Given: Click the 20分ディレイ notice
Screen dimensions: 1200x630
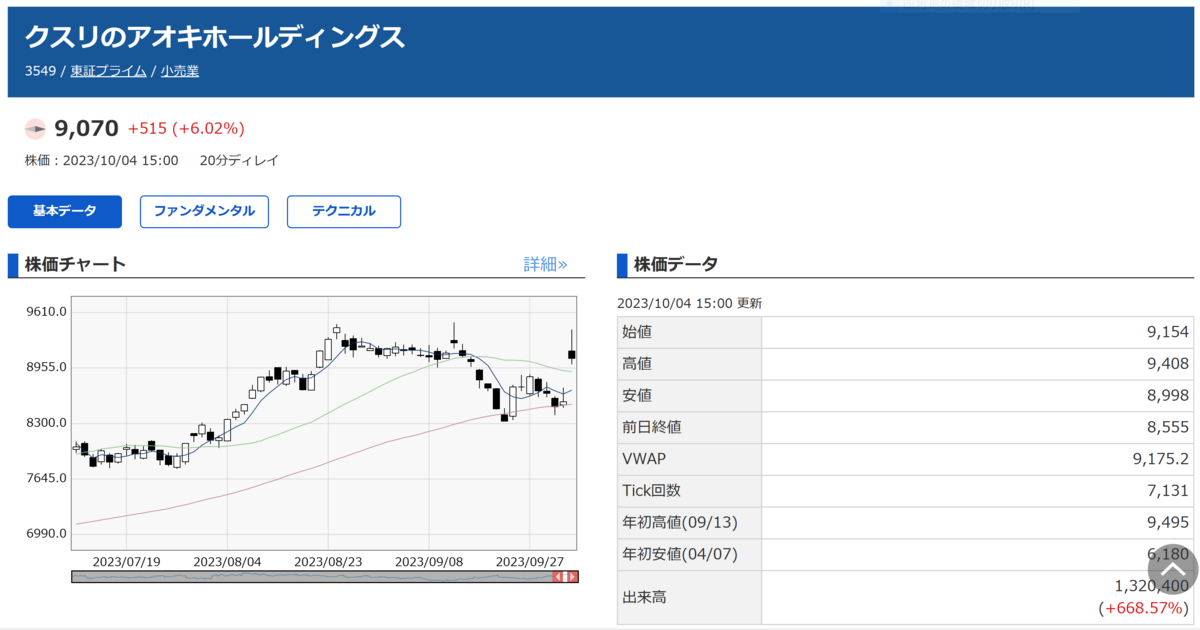Looking at the screenshot, I should click(239, 160).
